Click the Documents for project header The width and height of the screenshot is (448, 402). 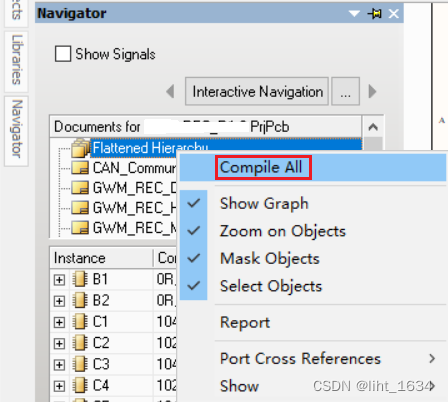click(x=206, y=127)
